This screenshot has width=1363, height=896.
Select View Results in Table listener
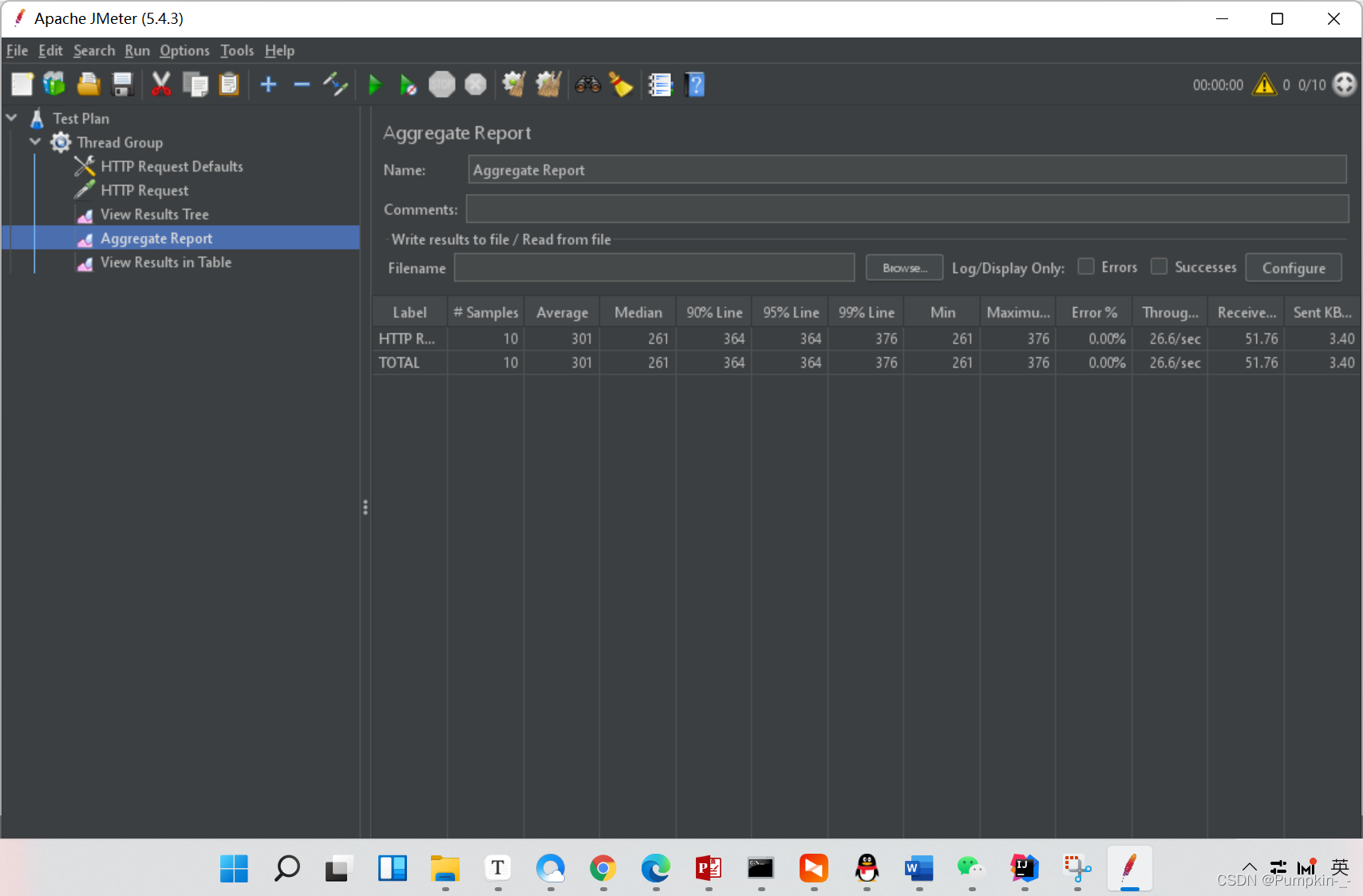click(166, 262)
